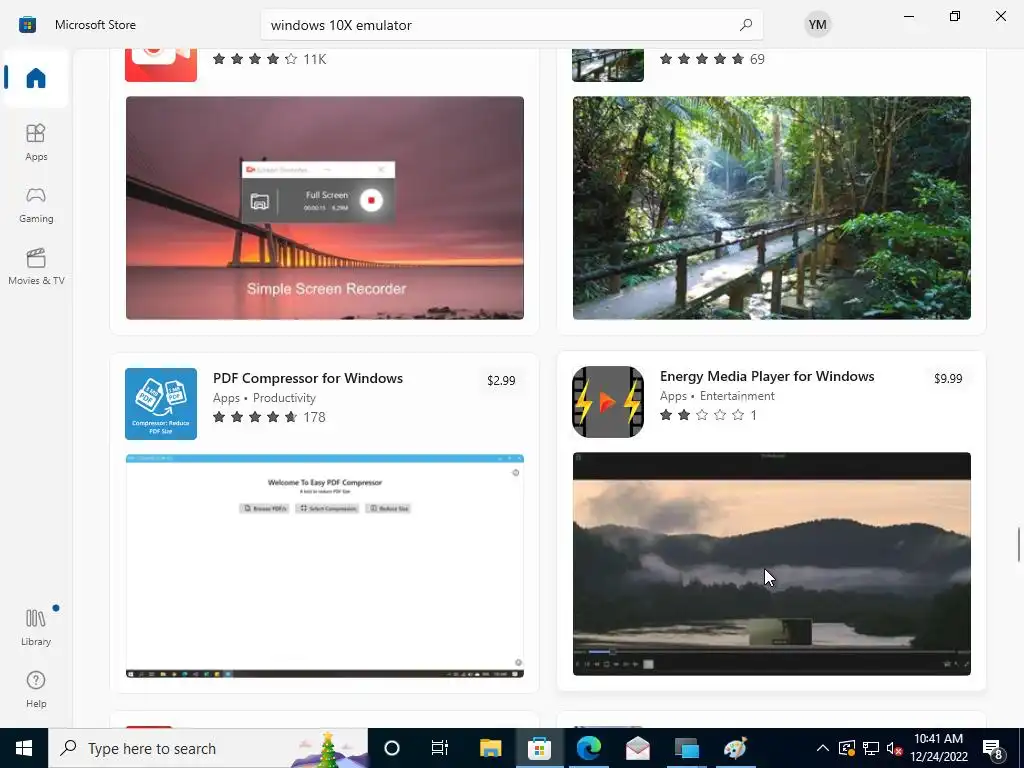The image size is (1024, 768).
Task: Open Task View
Action: pos(440,748)
